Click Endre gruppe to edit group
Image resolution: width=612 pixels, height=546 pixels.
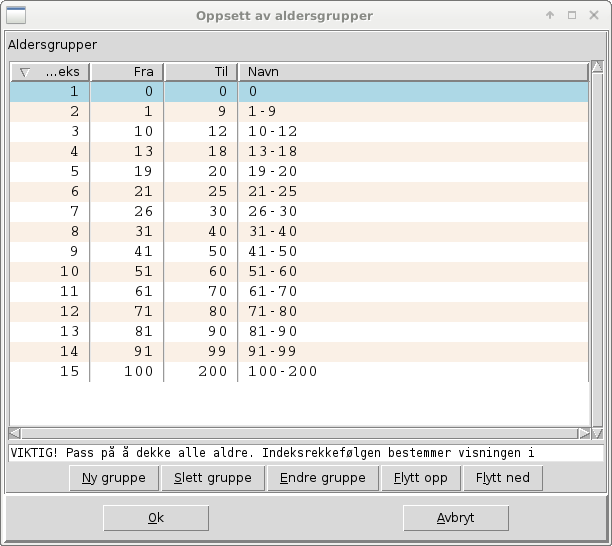(322, 478)
